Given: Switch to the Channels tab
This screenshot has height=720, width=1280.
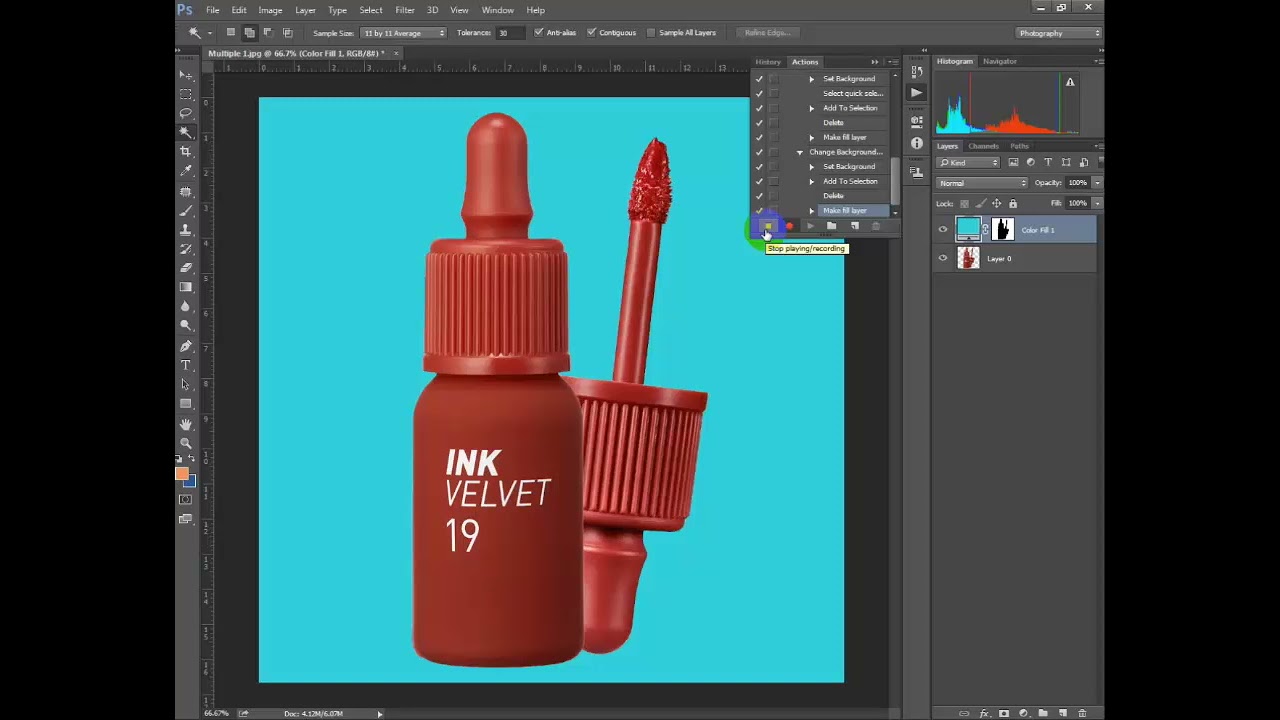Looking at the screenshot, I should click(x=983, y=146).
